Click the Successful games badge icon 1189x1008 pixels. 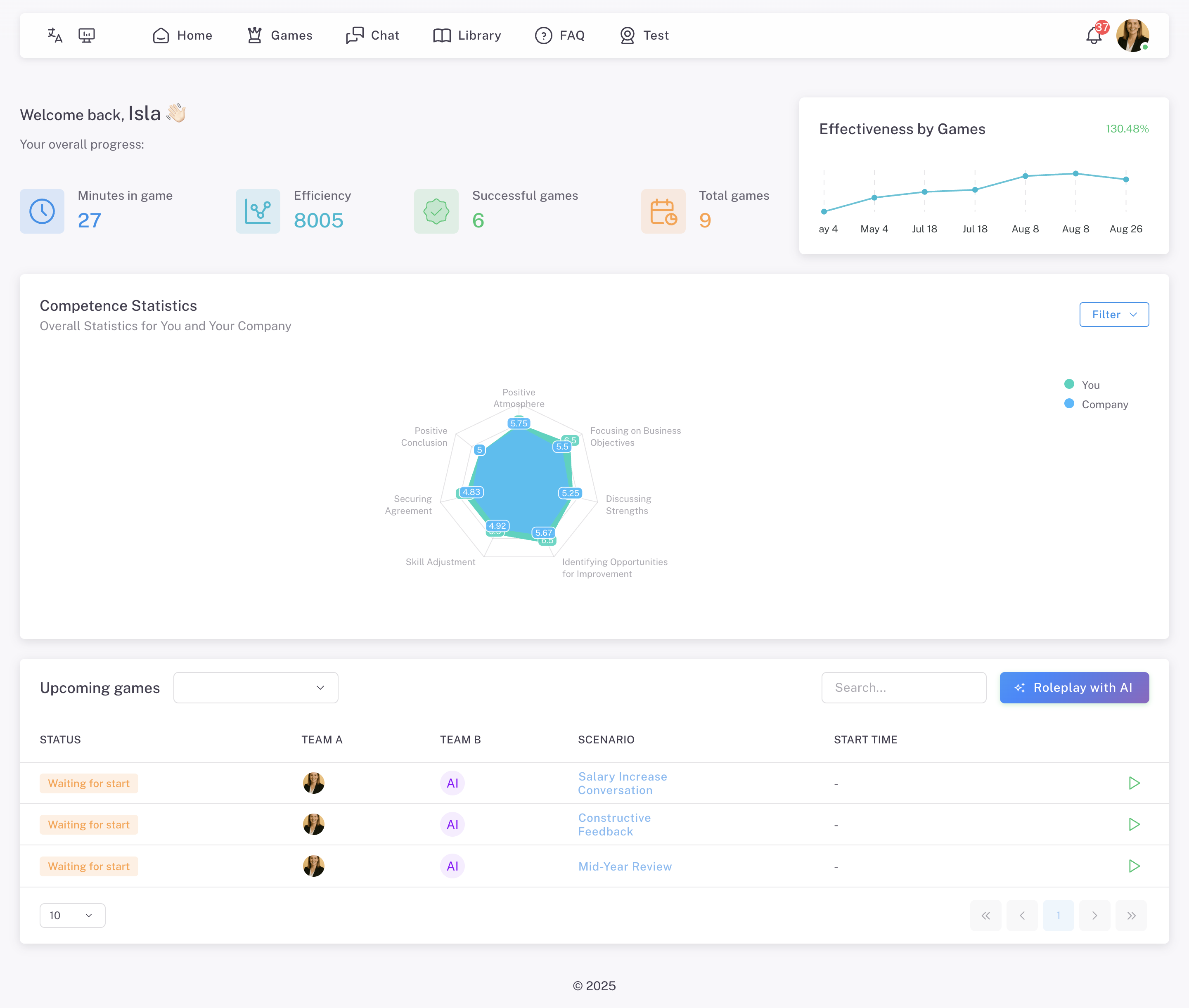(436, 211)
